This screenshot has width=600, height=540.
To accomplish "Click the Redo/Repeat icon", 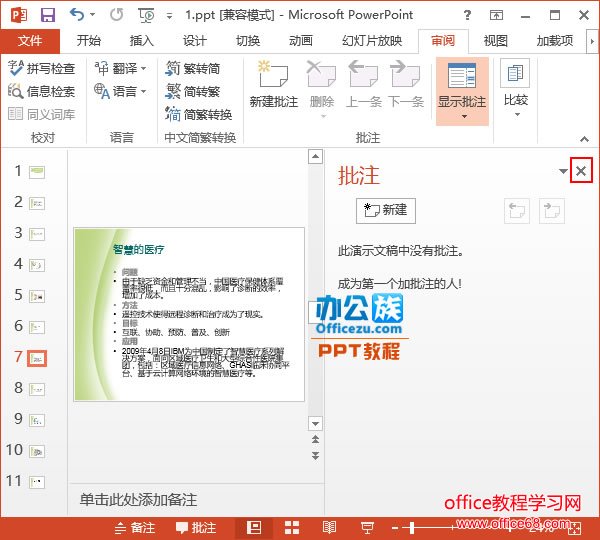I will click(116, 15).
